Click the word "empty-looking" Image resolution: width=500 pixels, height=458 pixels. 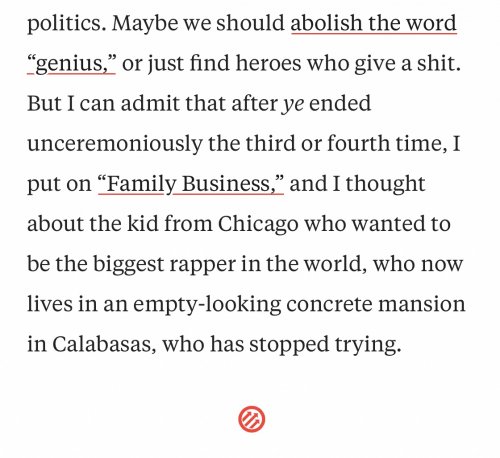[207, 305]
